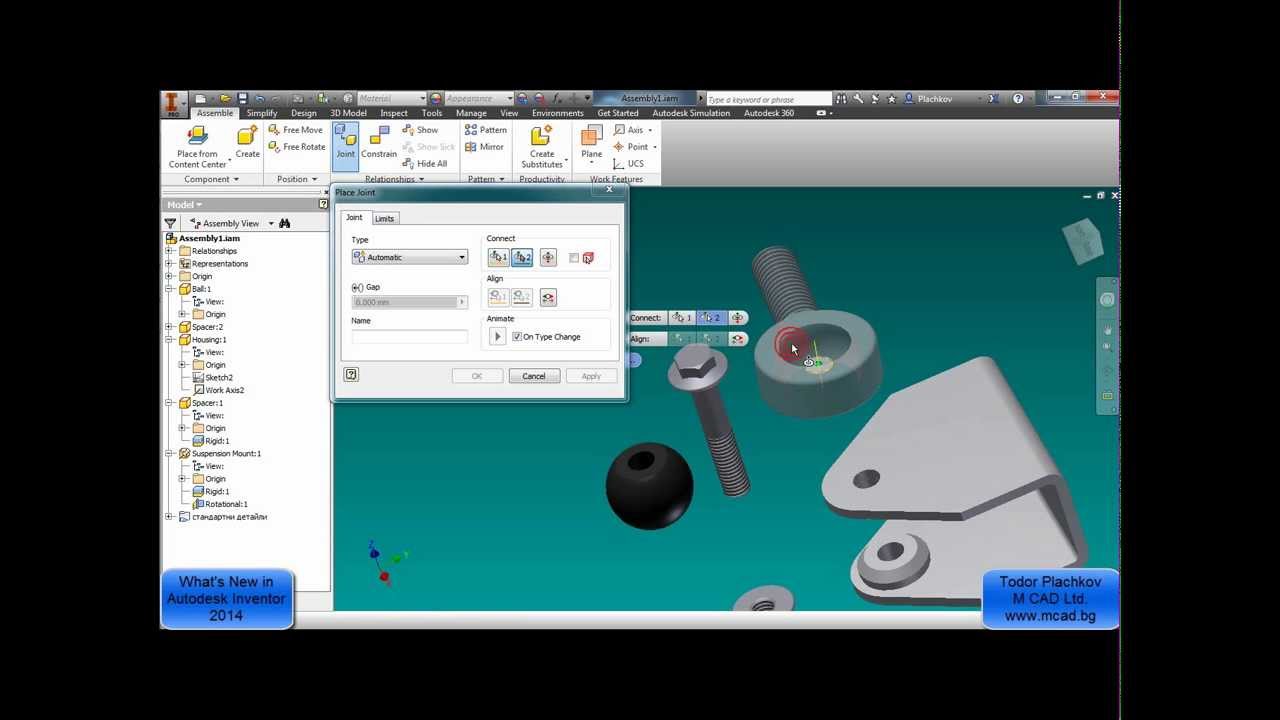Click the ViewCube in viewport

coord(1083,241)
